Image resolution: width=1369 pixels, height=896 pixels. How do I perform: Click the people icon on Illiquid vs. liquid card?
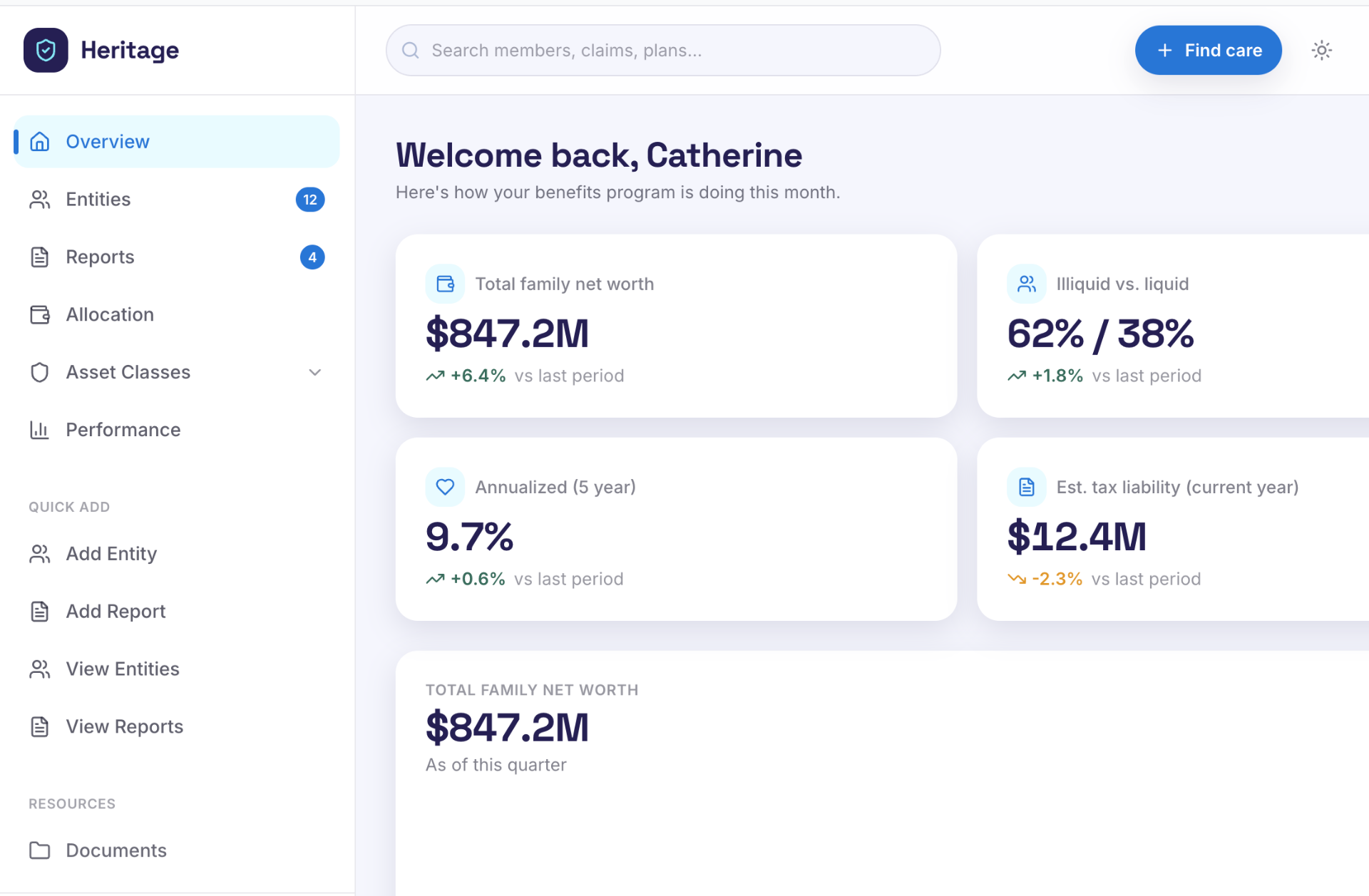coord(1027,284)
